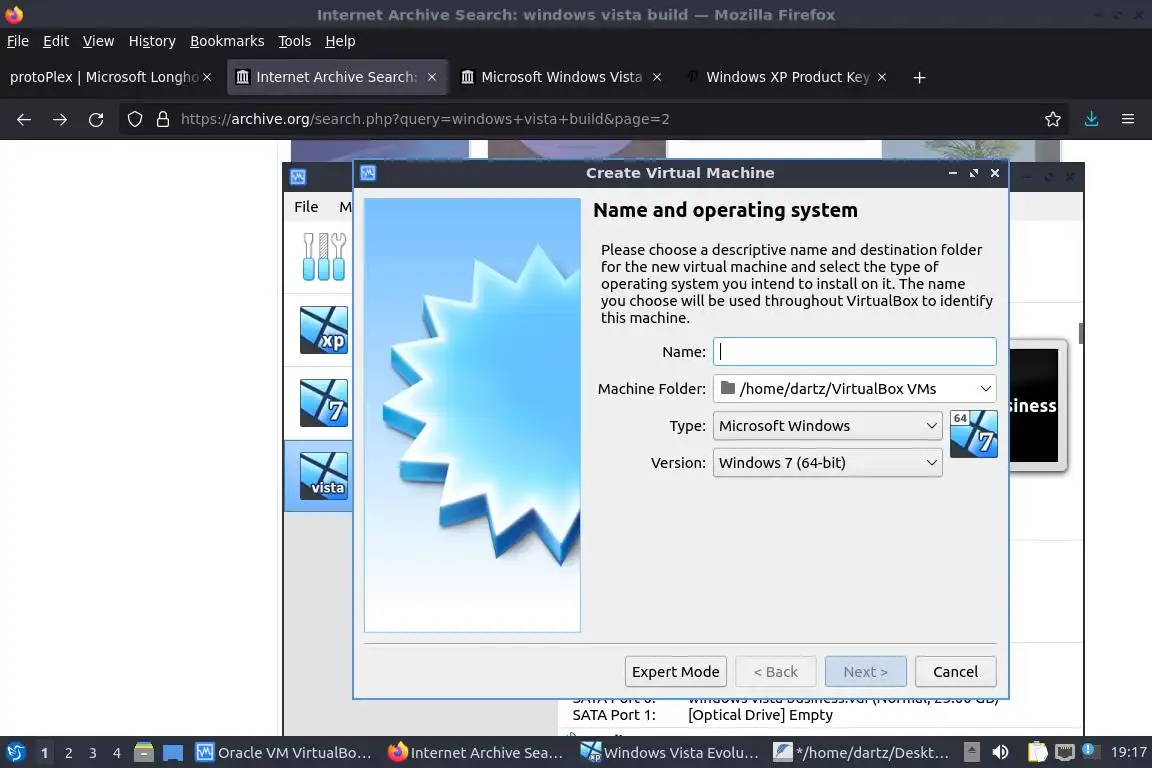The image size is (1152, 768).
Task: Switch to the protoPlex Microsoft Longhorn tab
Action: click(x=103, y=77)
